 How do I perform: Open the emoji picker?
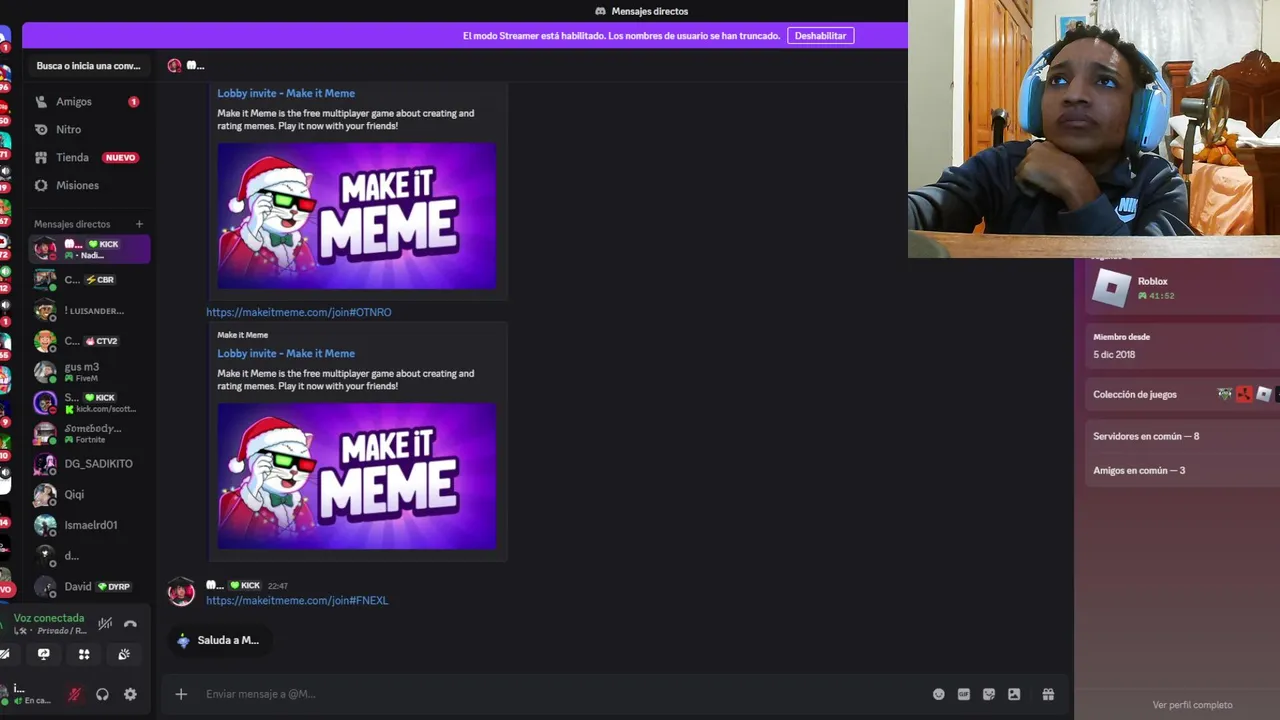pos(939,694)
